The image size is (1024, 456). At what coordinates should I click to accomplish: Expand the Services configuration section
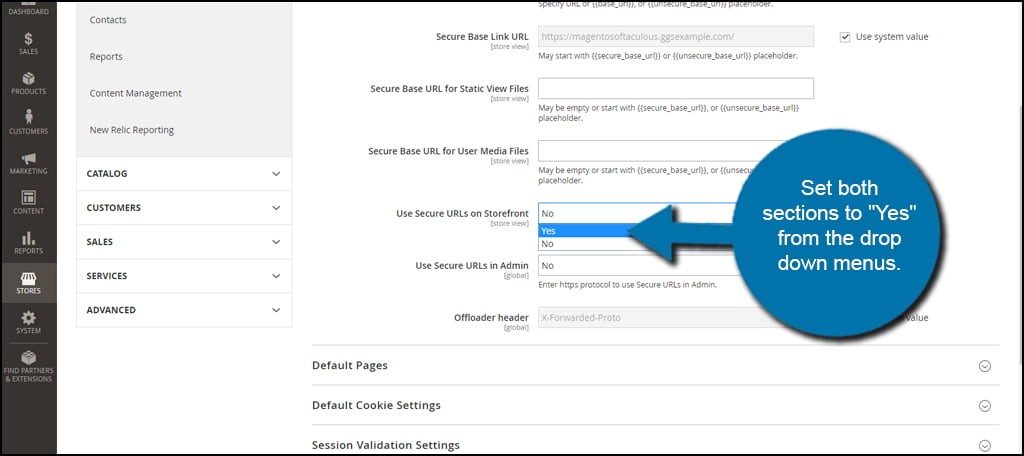pos(184,276)
